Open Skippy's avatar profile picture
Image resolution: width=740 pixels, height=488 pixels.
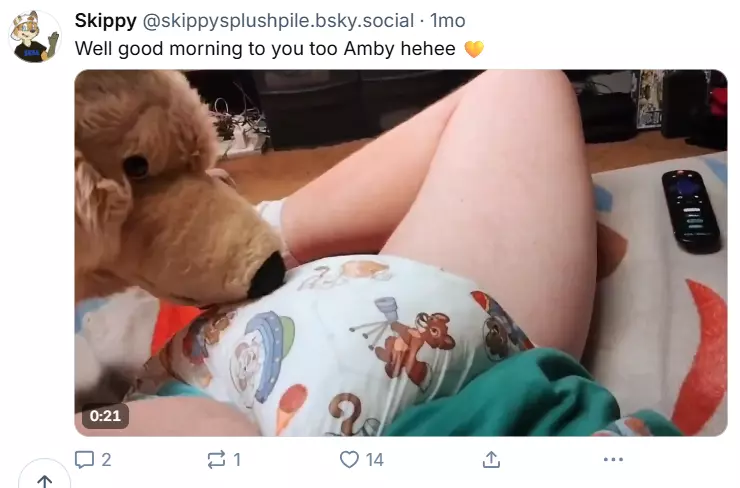[34, 37]
